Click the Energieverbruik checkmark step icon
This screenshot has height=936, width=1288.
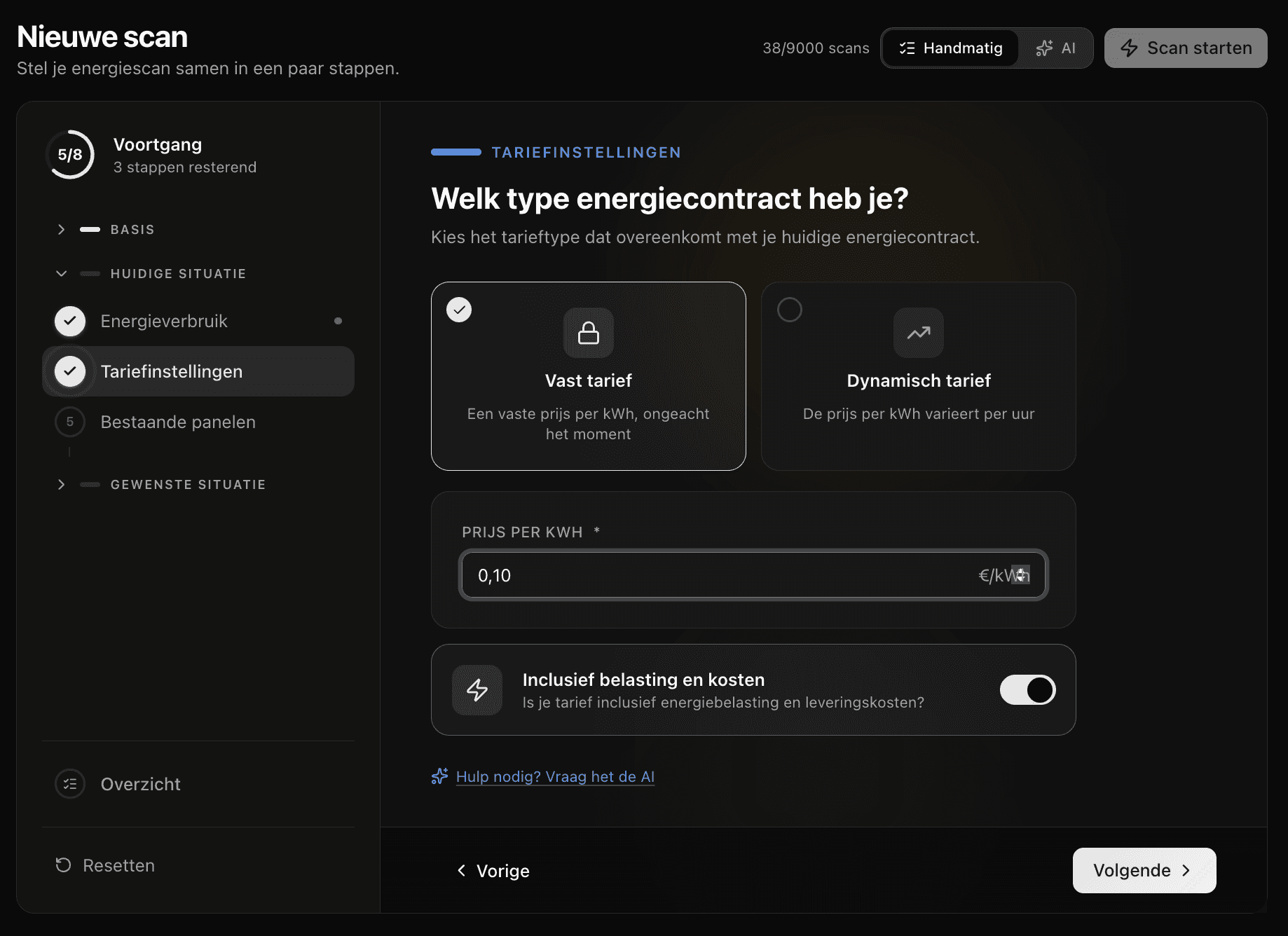click(x=70, y=321)
